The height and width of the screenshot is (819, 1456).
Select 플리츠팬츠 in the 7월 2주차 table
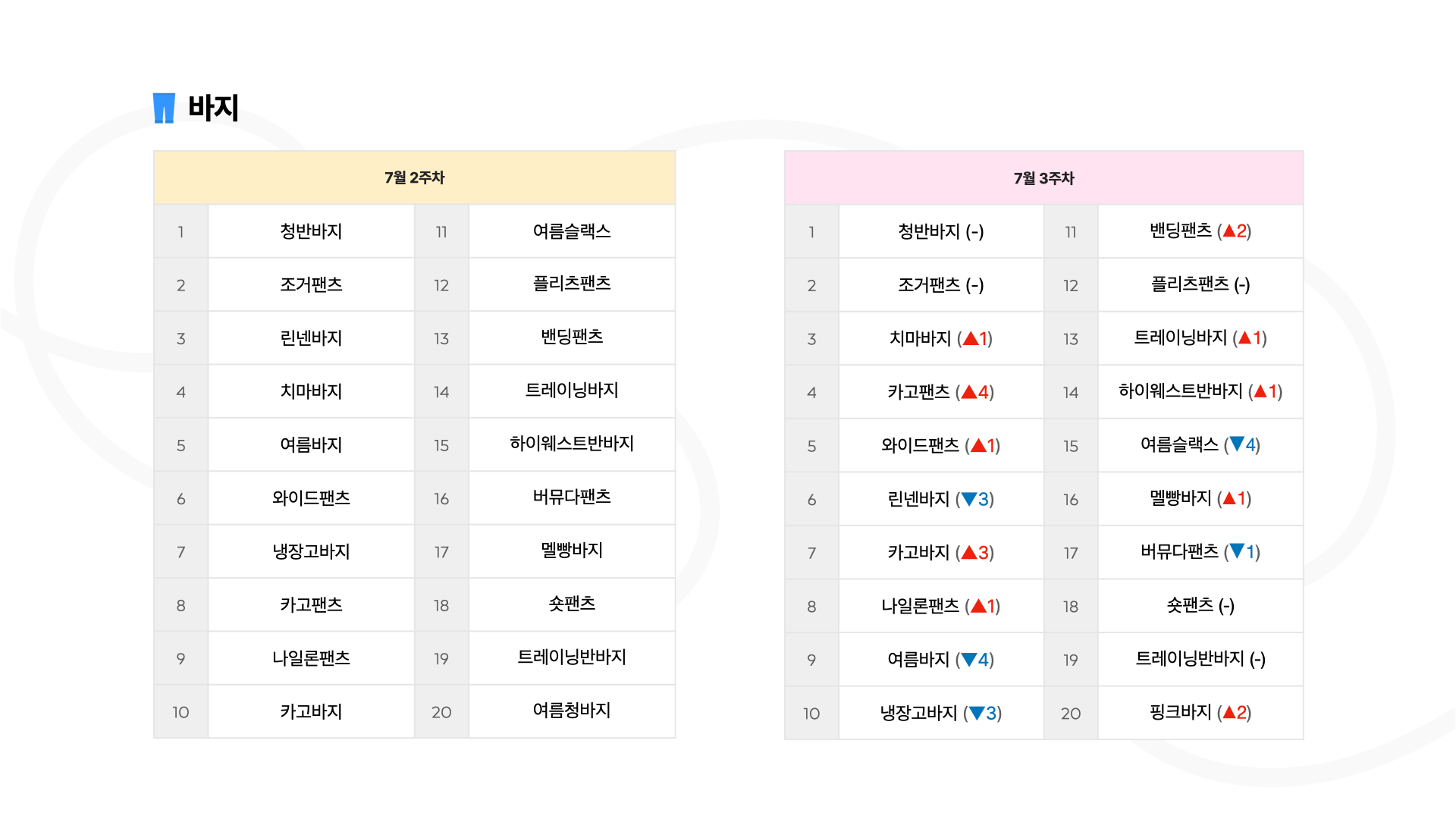click(572, 284)
